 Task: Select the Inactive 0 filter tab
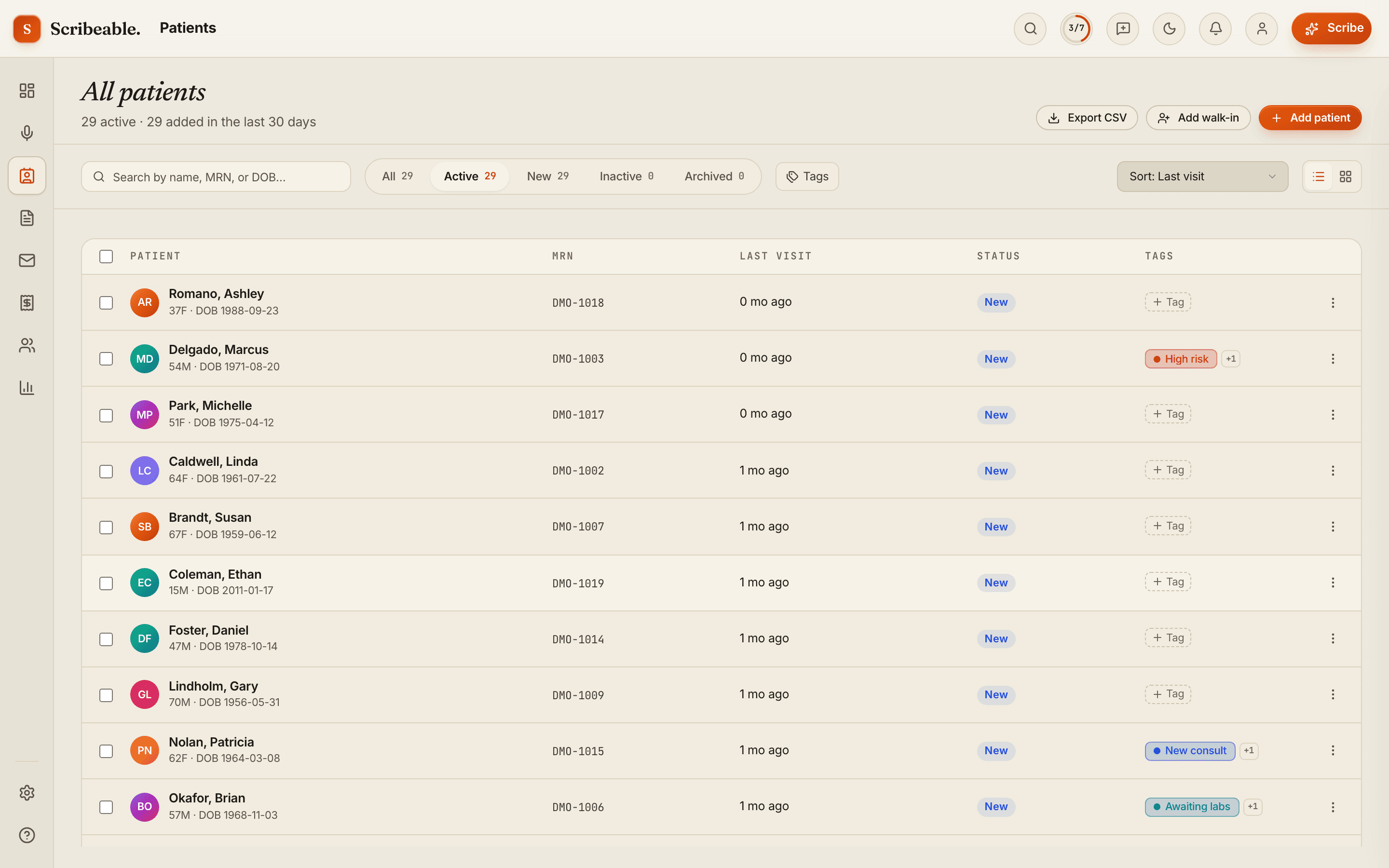[x=626, y=176]
